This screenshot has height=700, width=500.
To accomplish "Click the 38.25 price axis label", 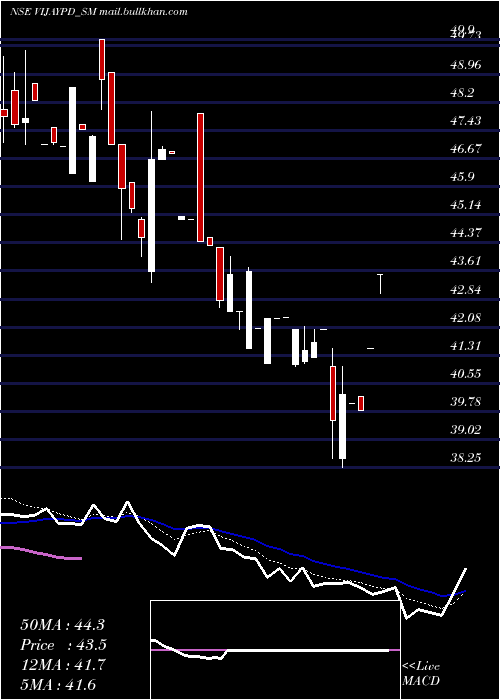I will [466, 458].
